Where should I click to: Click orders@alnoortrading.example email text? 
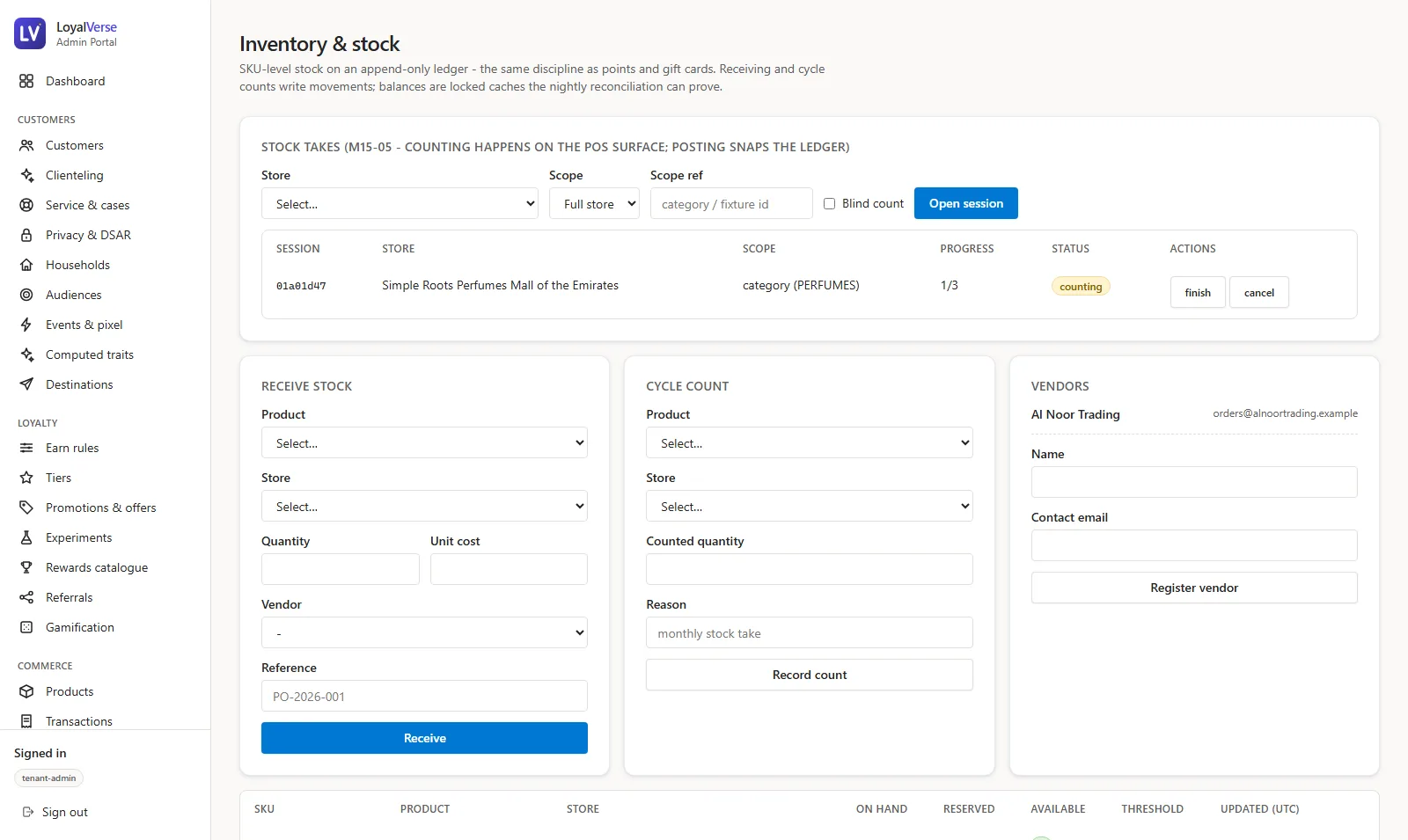coord(1285,413)
